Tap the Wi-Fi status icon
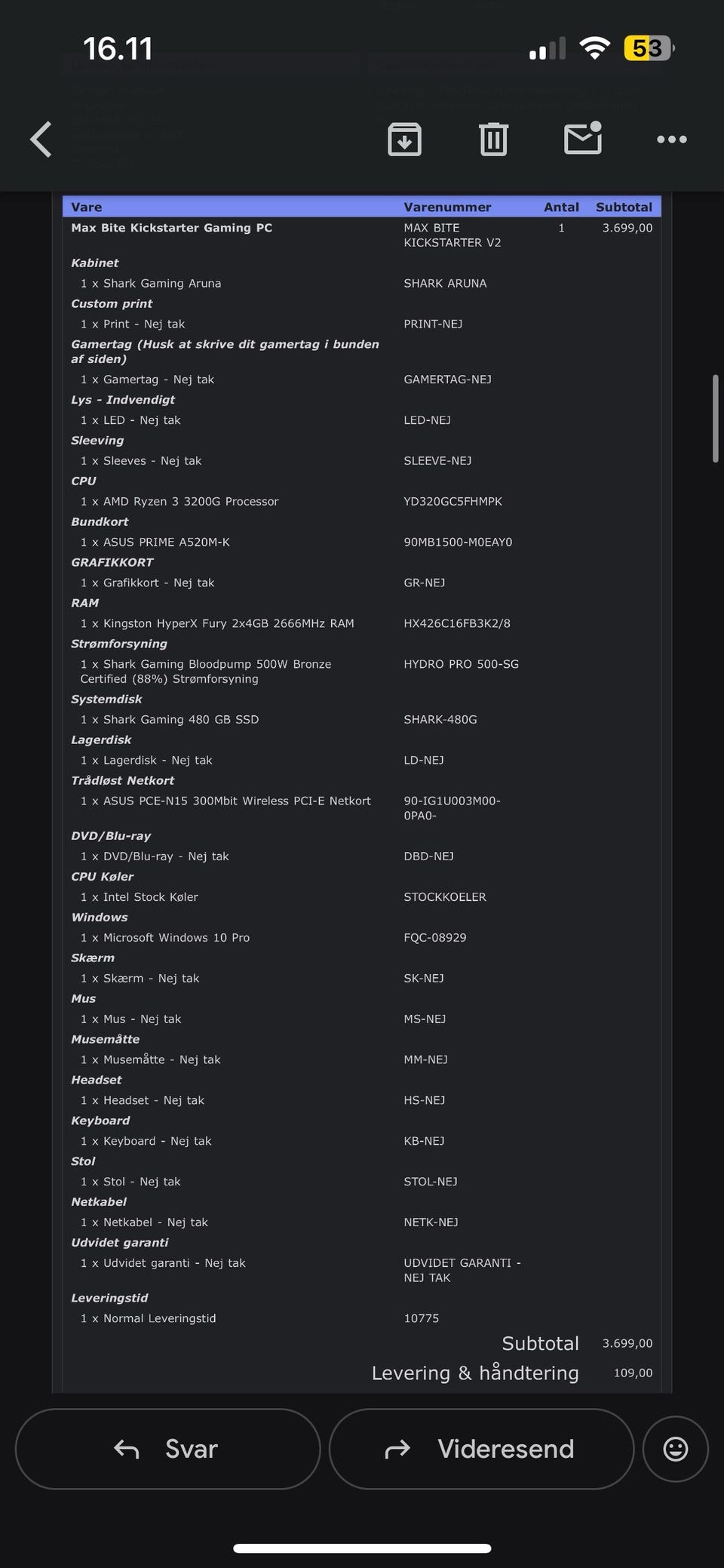 [x=594, y=49]
